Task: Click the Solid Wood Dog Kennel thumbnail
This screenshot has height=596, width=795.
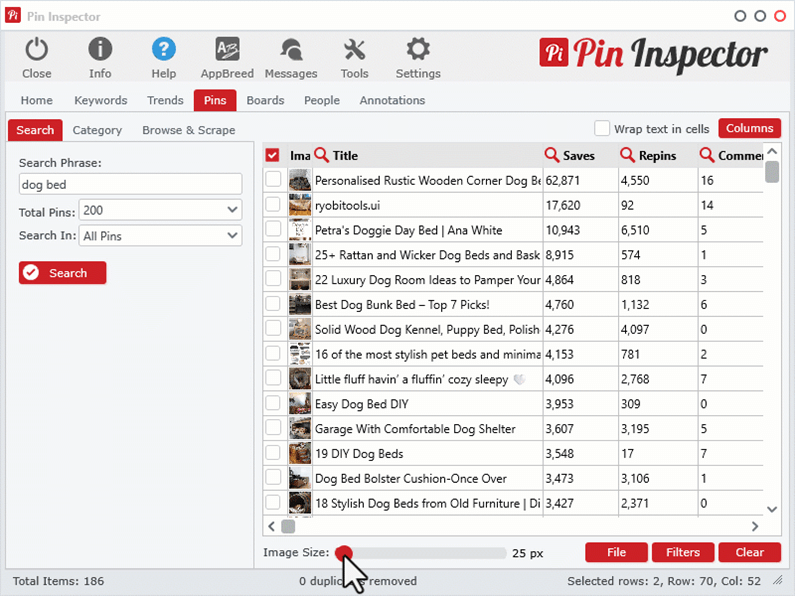Action: (x=300, y=329)
